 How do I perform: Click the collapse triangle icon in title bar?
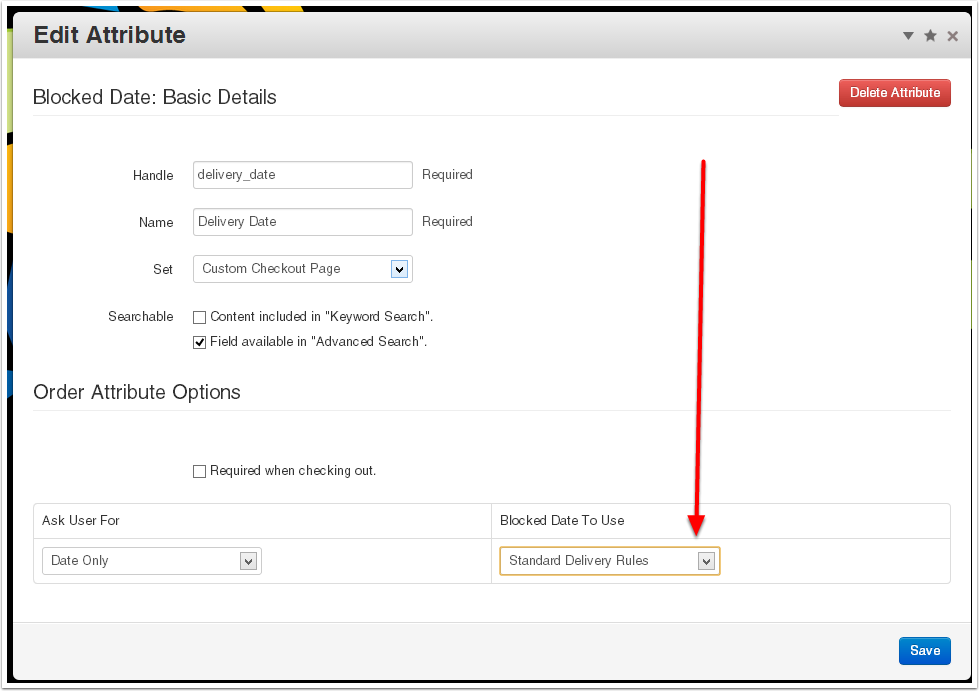pyautogui.click(x=908, y=36)
